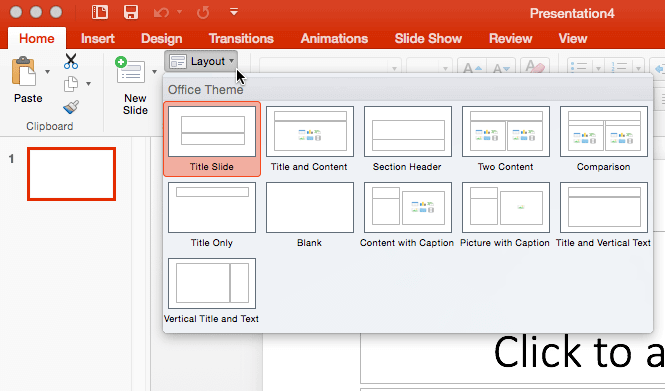Click the Clear Formatting eraser icon
The height and width of the screenshot is (391, 665).
(x=534, y=66)
